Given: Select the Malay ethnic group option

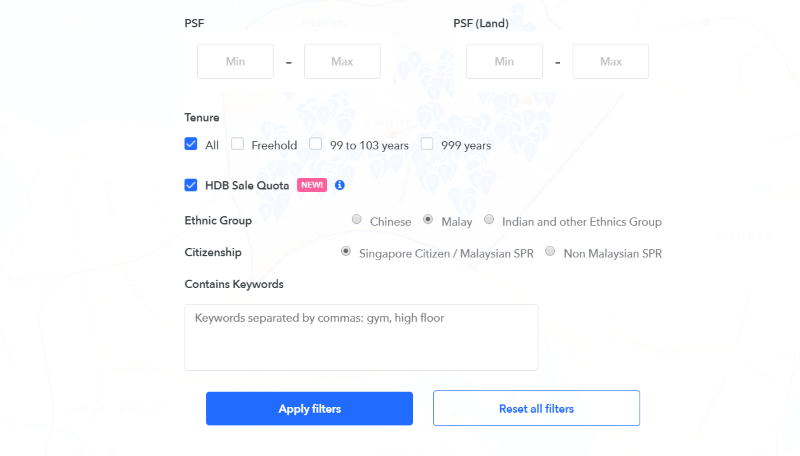Looking at the screenshot, I should pyautogui.click(x=428, y=219).
